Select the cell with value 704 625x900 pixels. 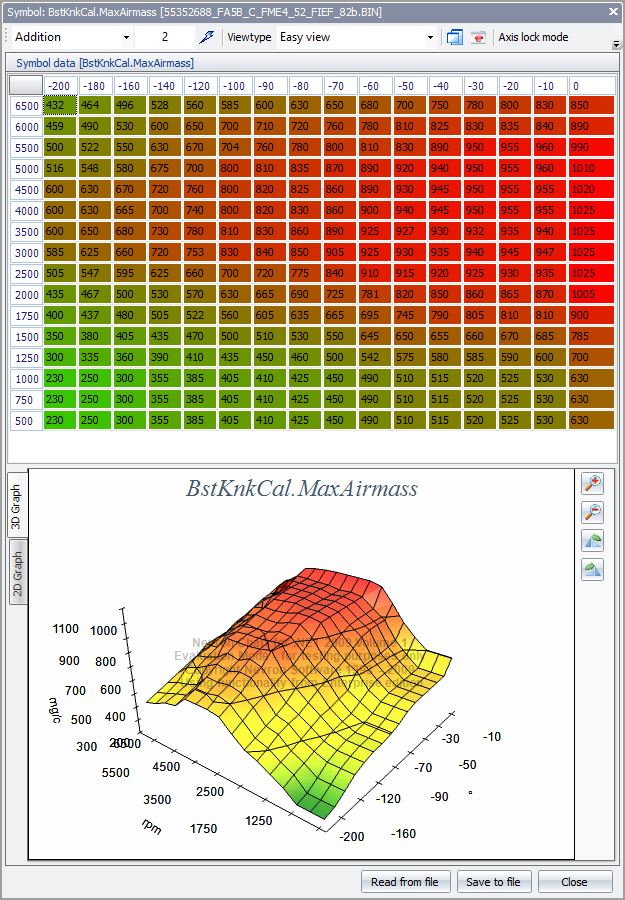(x=236, y=148)
